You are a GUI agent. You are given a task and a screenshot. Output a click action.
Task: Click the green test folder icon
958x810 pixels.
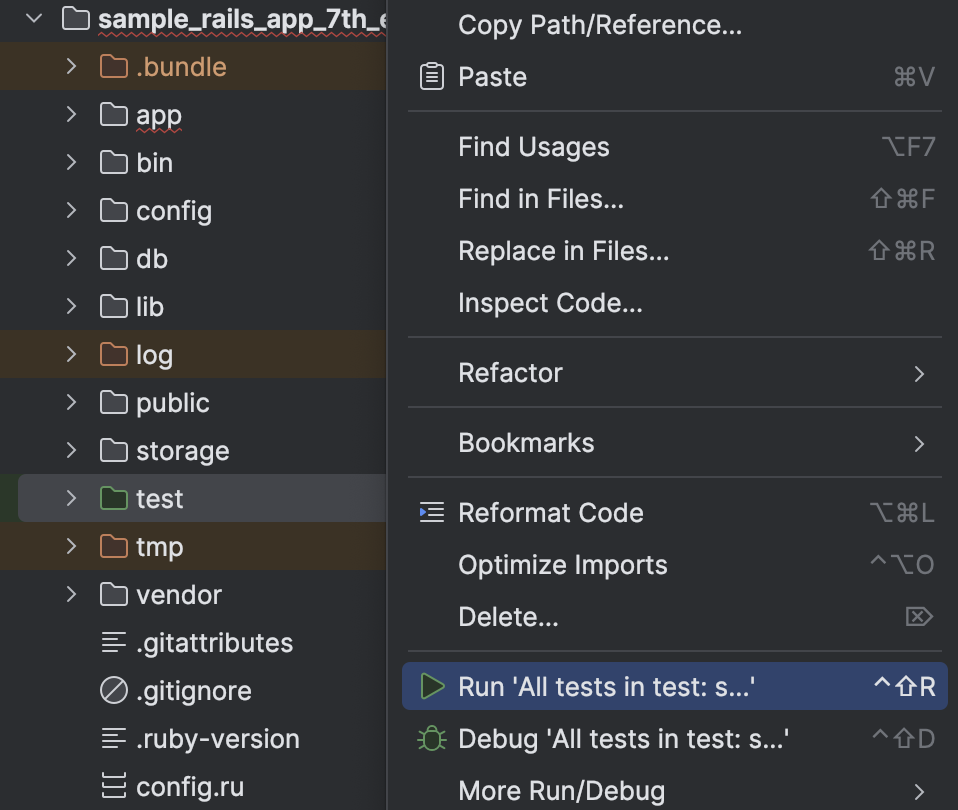[114, 498]
